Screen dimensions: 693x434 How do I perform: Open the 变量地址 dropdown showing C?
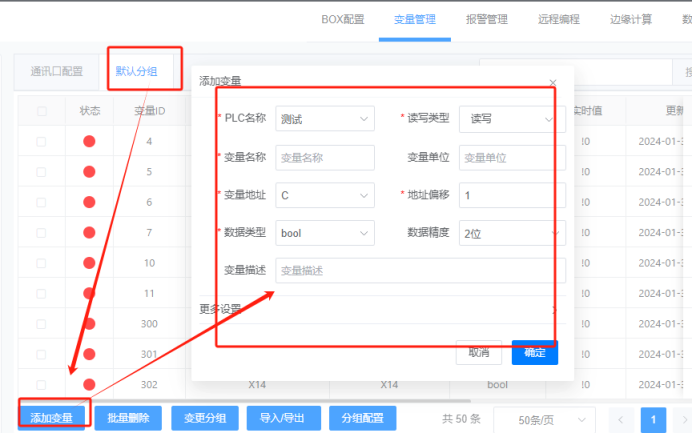(x=325, y=195)
